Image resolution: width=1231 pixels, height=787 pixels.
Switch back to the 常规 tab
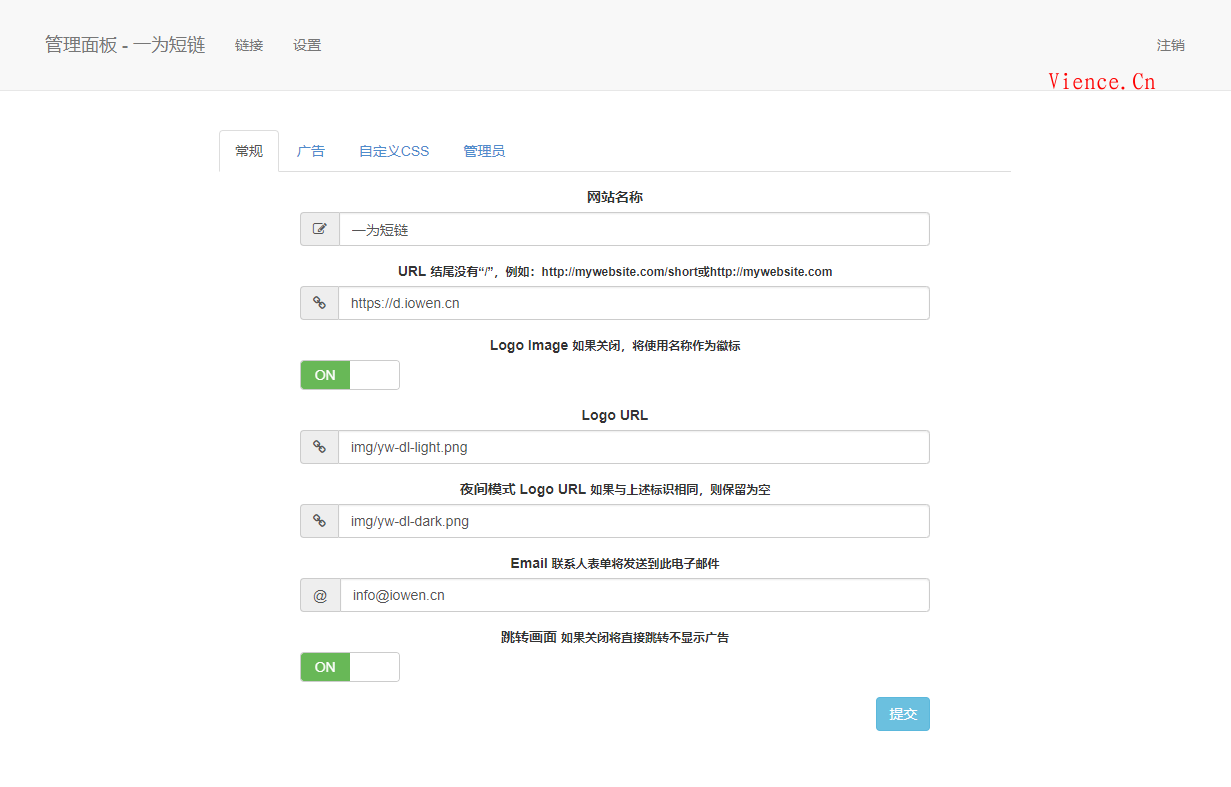pyautogui.click(x=248, y=150)
